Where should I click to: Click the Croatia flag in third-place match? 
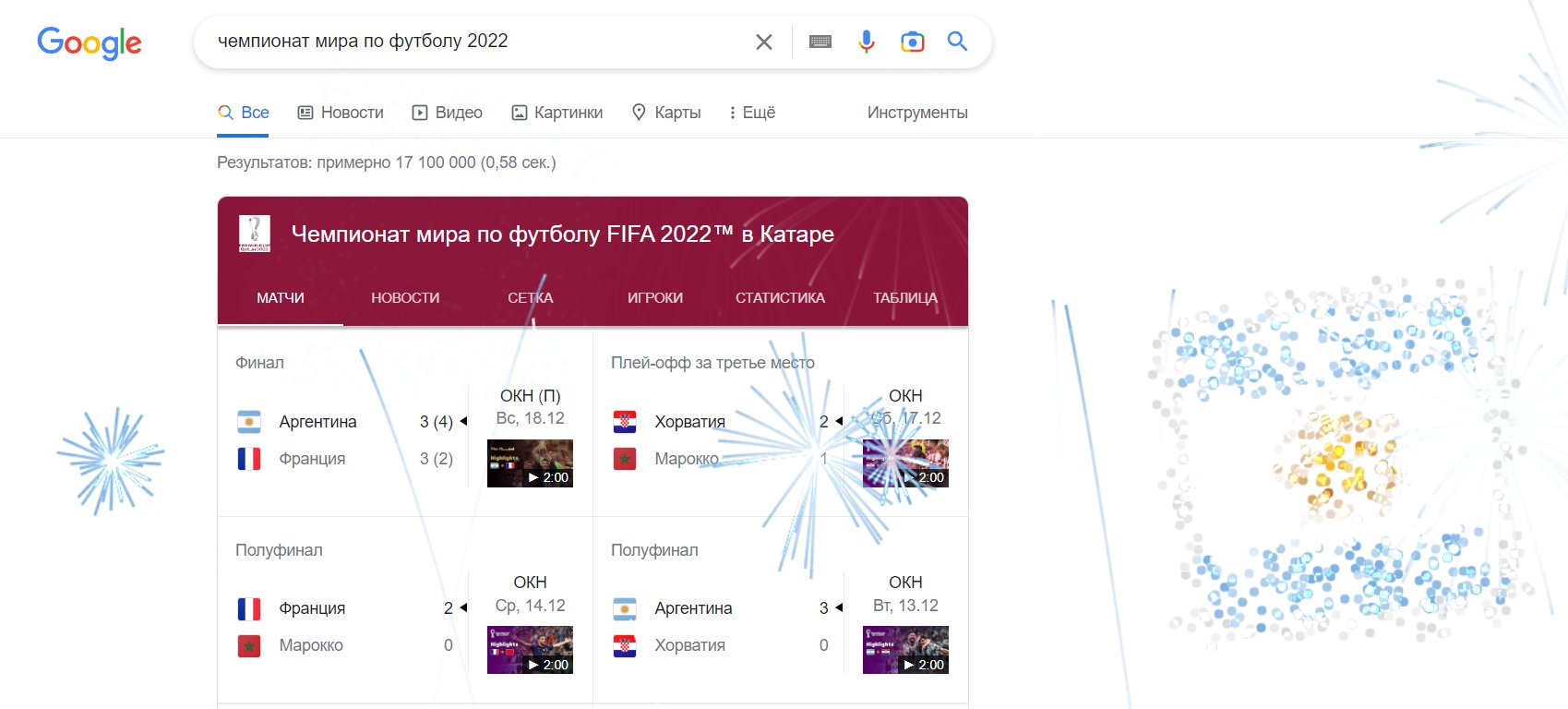point(625,422)
